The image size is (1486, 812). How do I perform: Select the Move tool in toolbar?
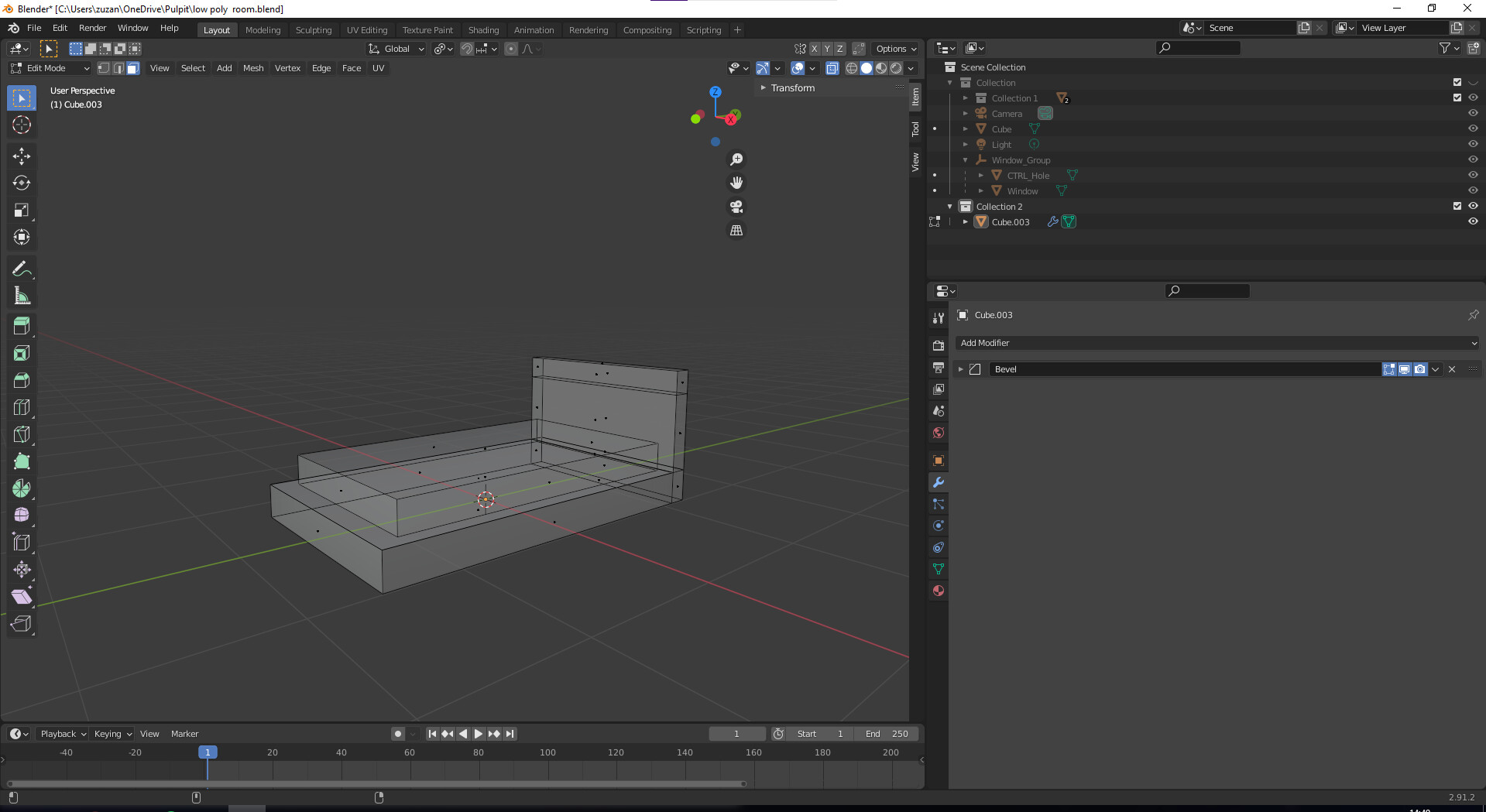22,156
